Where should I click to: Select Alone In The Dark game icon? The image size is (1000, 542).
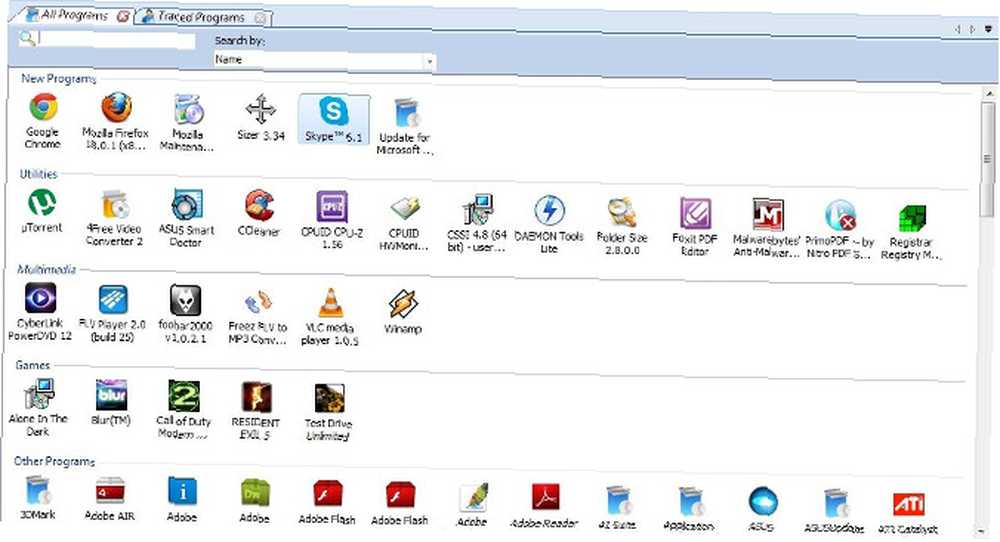pos(40,395)
